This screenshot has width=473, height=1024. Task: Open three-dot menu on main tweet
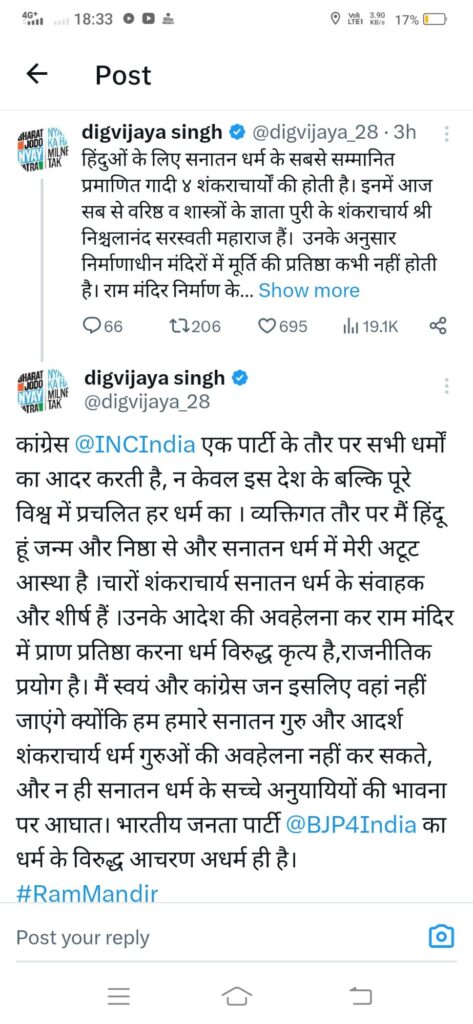tap(446, 385)
